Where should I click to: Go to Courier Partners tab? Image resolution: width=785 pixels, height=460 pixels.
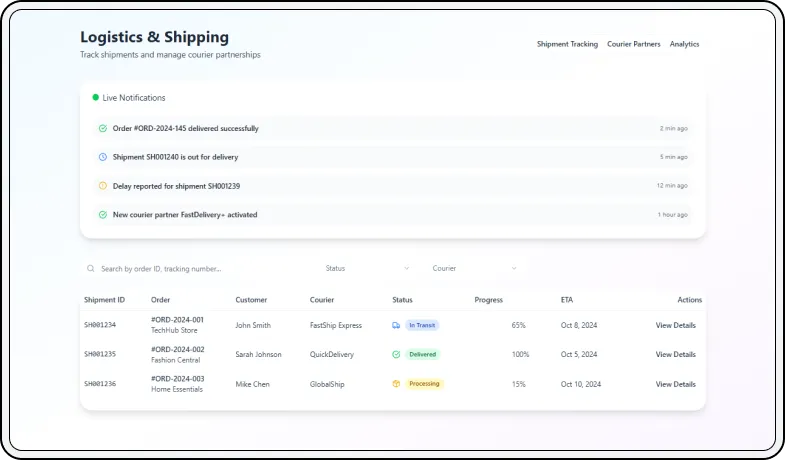tap(633, 44)
